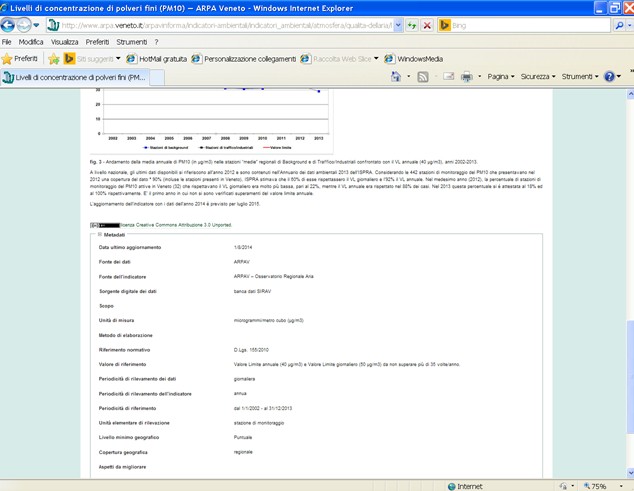Open the Visualizza menu

pos(64,42)
